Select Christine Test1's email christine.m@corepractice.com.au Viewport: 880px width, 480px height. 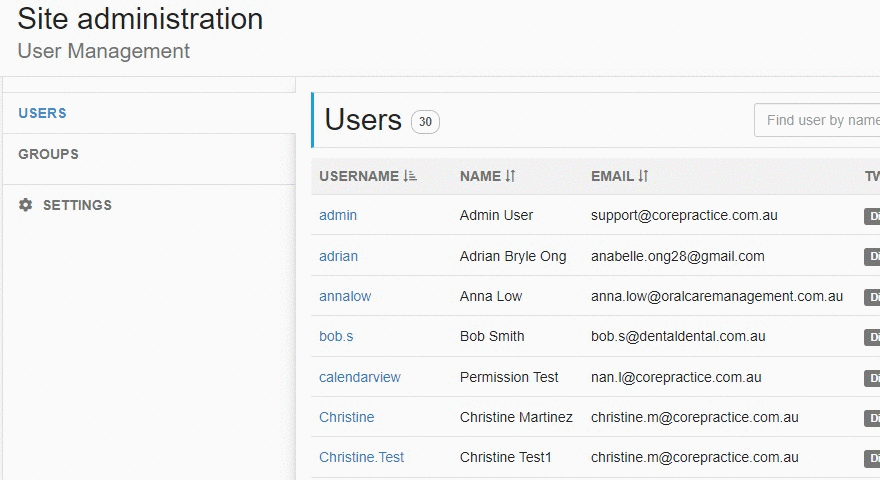tap(695, 457)
